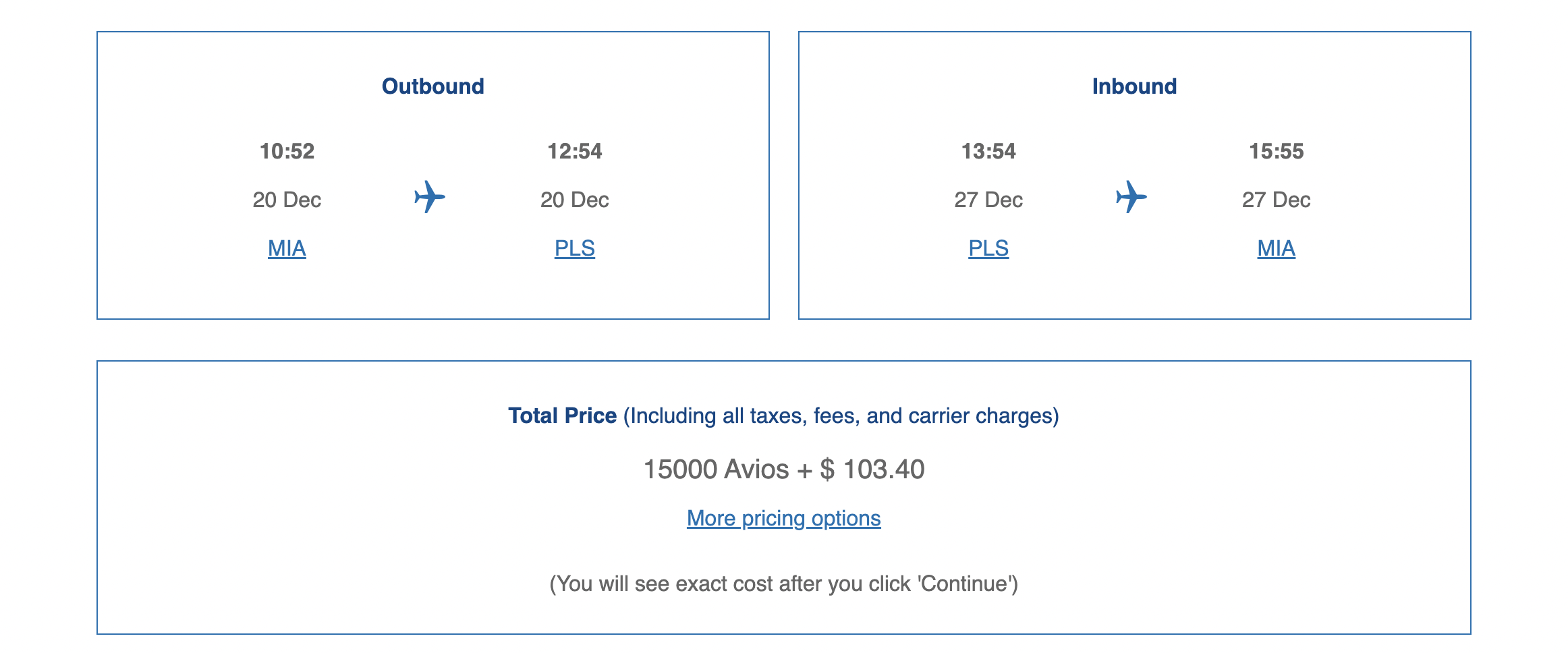This screenshot has width=1568, height=653.
Task: Click the inbound MIA airport code
Action: (x=1276, y=248)
